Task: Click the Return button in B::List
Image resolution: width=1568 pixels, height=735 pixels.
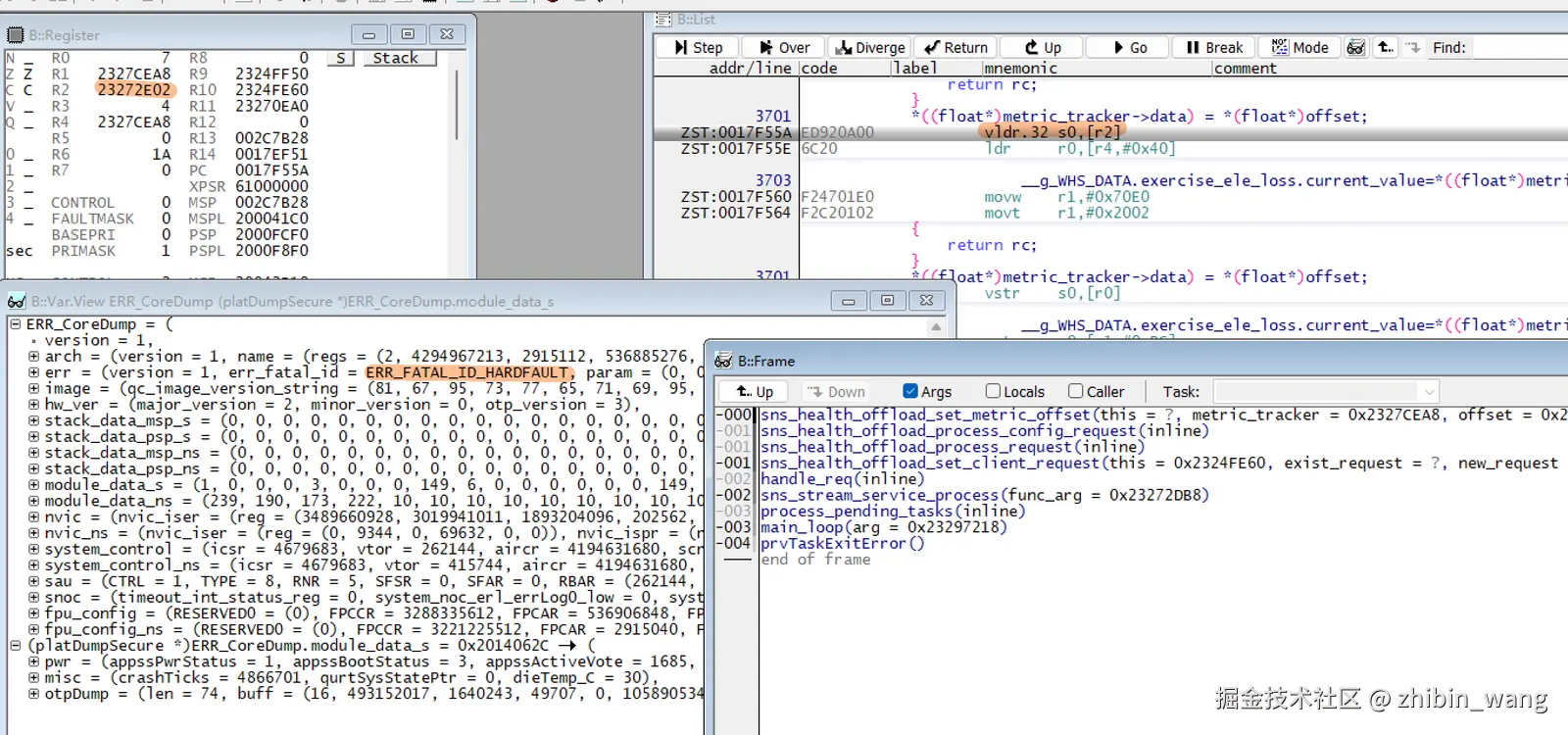Action: [x=956, y=47]
